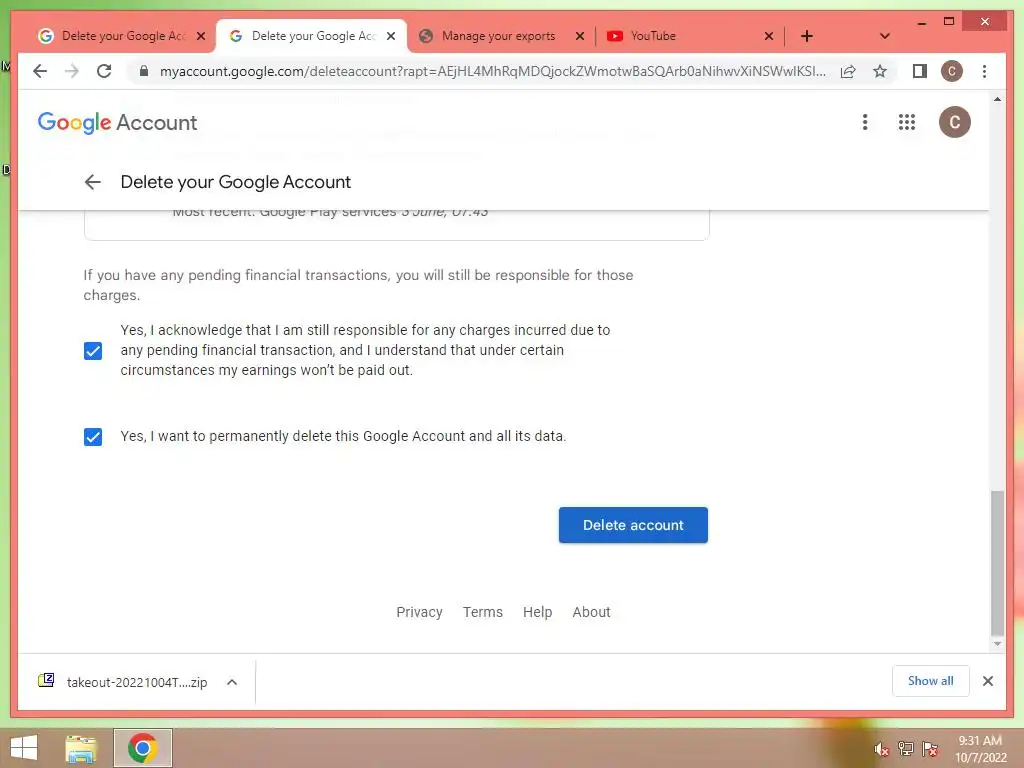Share this page from the address bar
1024x768 pixels.
[848, 71]
